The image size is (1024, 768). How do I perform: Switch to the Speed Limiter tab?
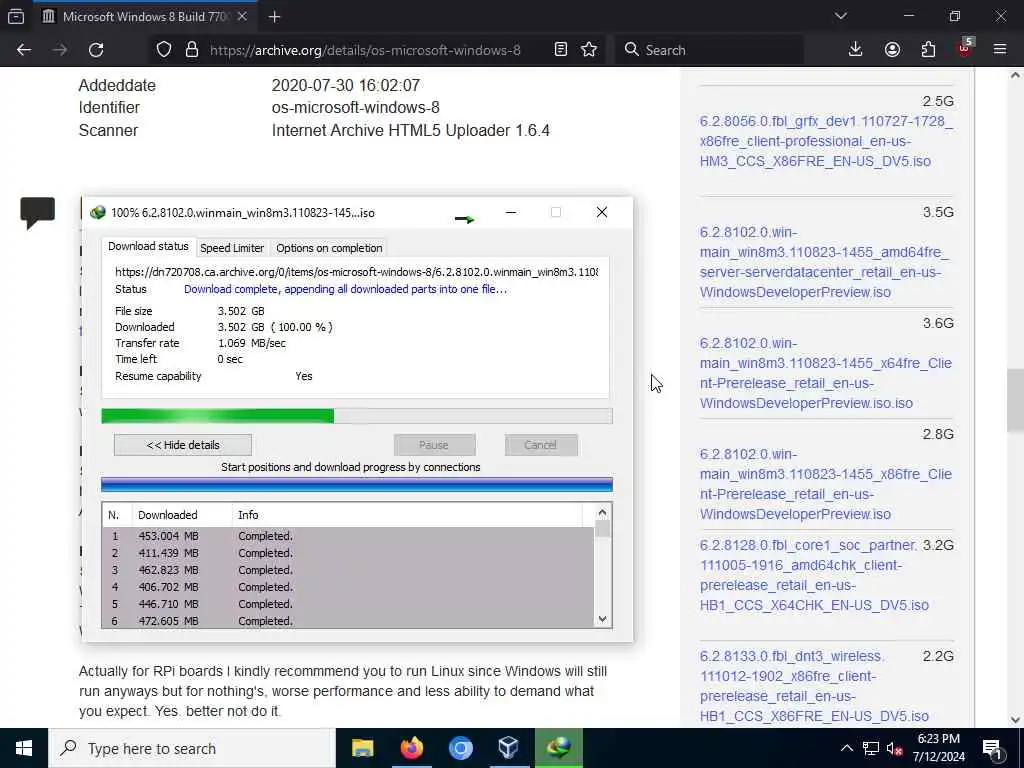coord(232,248)
